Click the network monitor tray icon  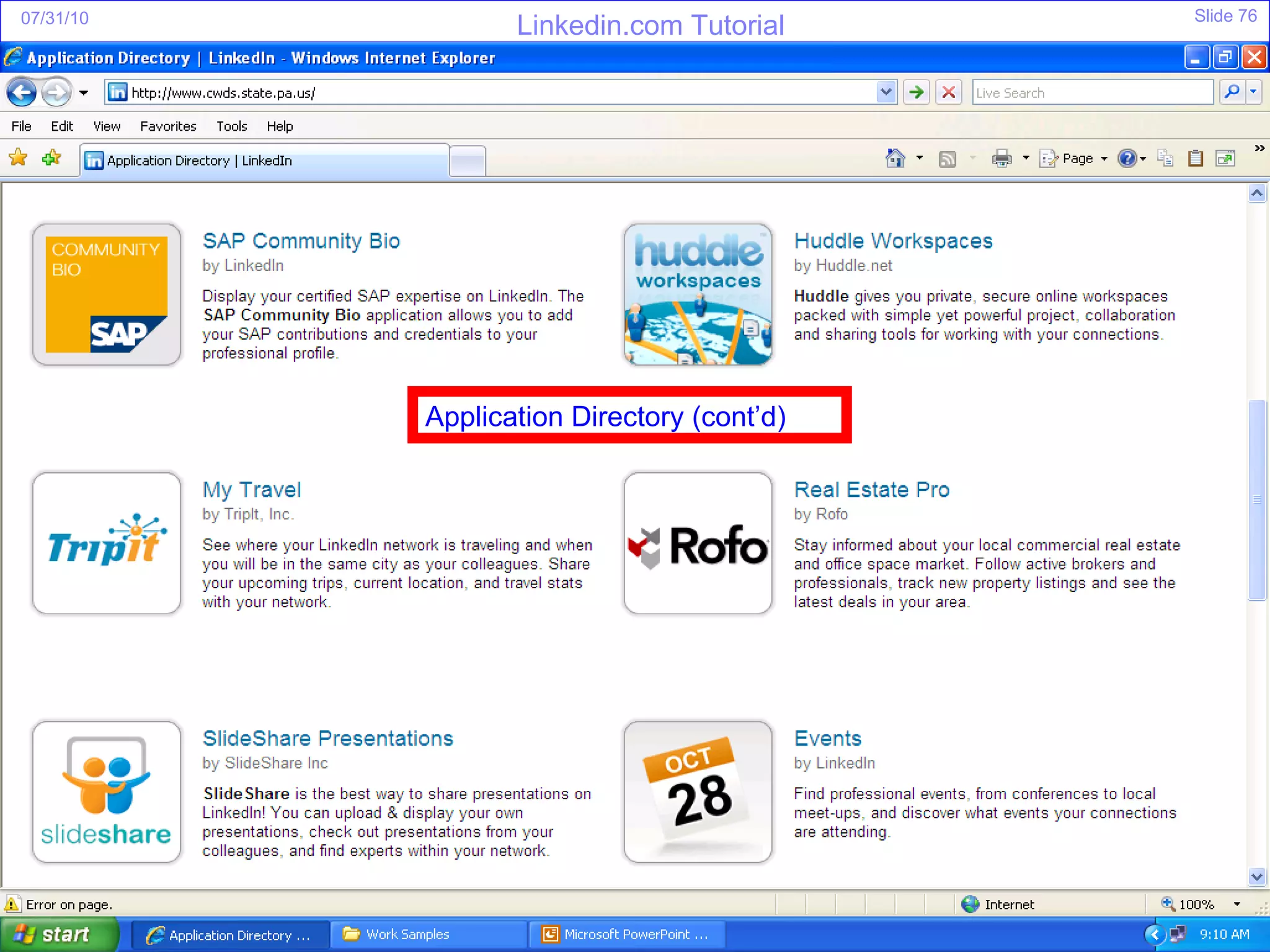click(1178, 934)
